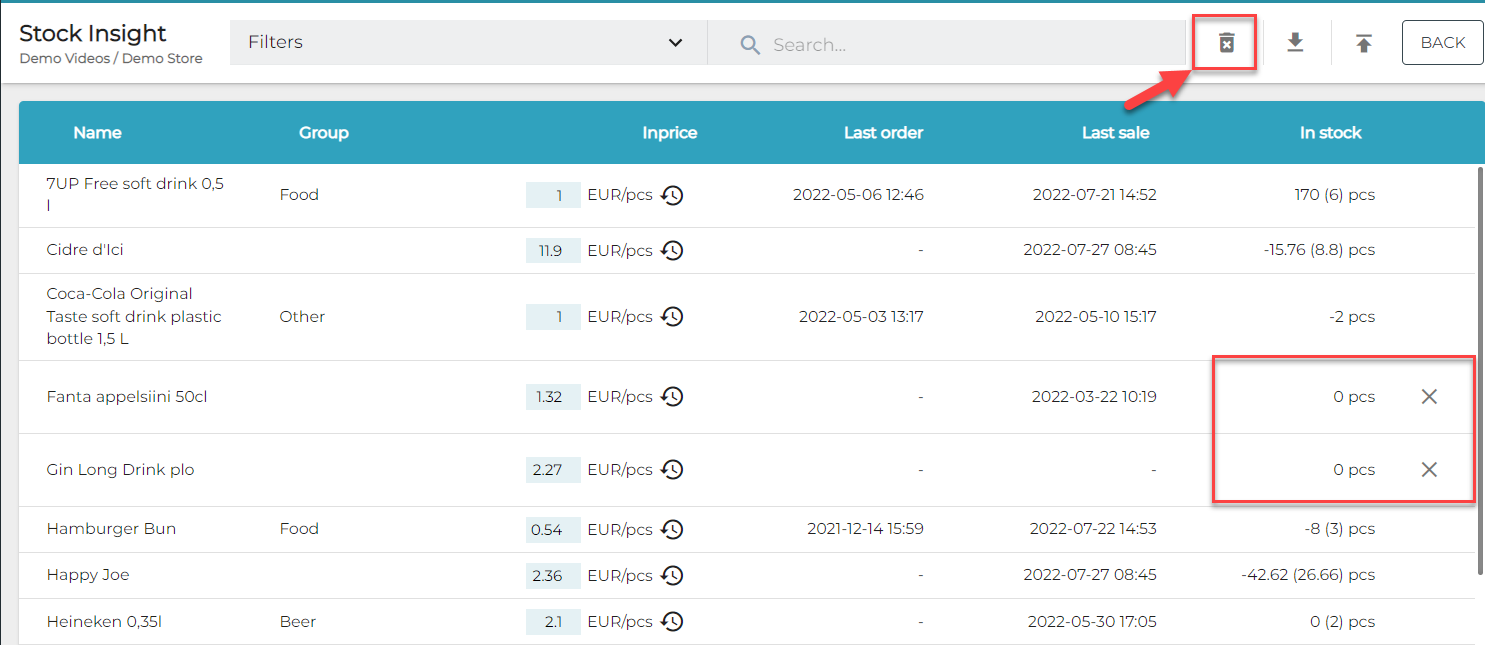Image resolution: width=1485 pixels, height=645 pixels.
Task: Remove Fanta appelsiini 50cl with X
Action: pyautogui.click(x=1429, y=397)
